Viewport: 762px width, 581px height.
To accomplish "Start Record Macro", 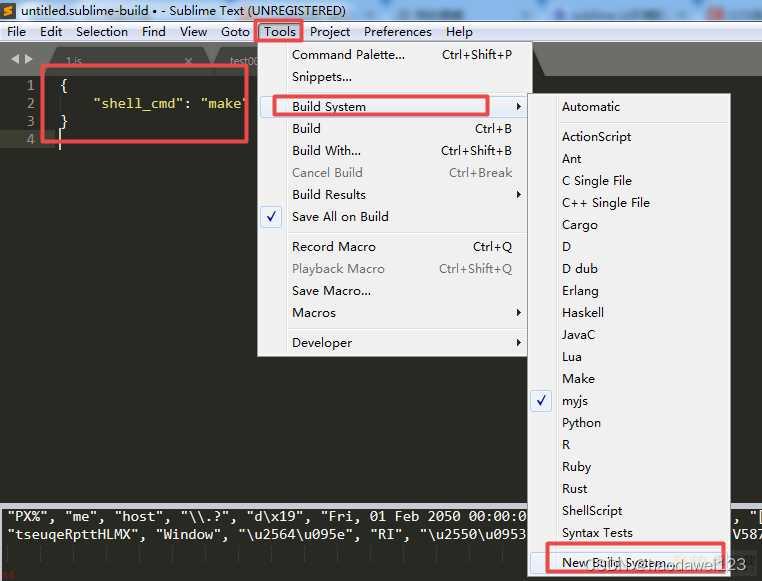I will tap(394, 247).
